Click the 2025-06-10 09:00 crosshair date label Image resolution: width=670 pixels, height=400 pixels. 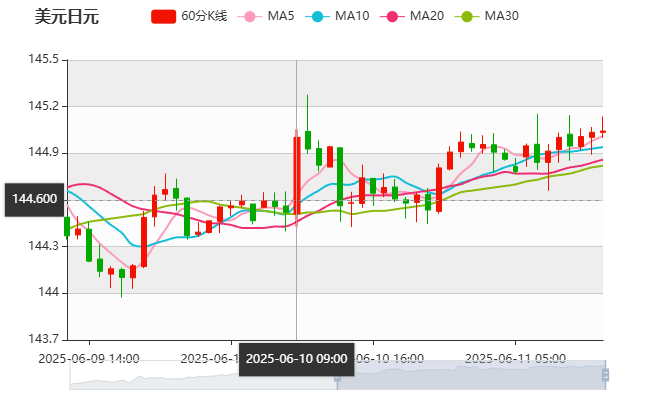point(296,358)
